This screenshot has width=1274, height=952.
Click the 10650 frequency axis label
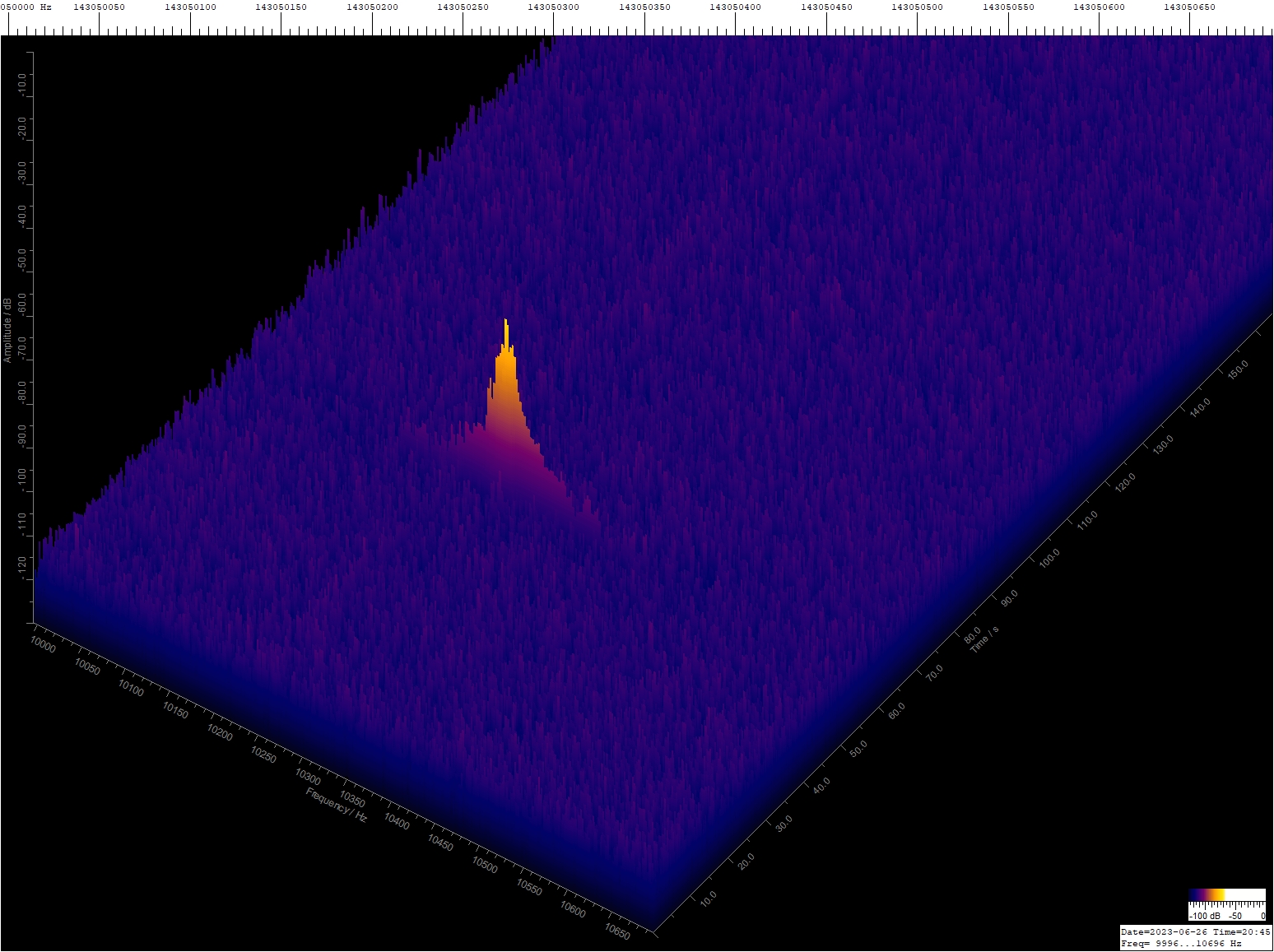(x=617, y=932)
